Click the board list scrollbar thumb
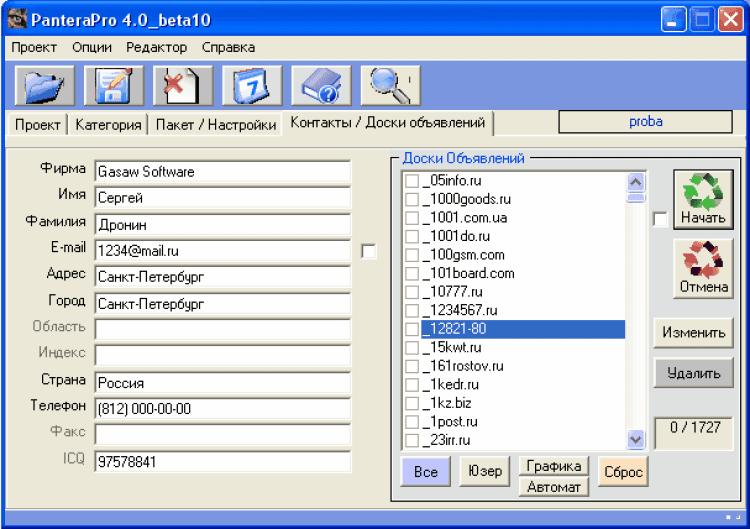The width and height of the screenshot is (750, 529). (636, 198)
